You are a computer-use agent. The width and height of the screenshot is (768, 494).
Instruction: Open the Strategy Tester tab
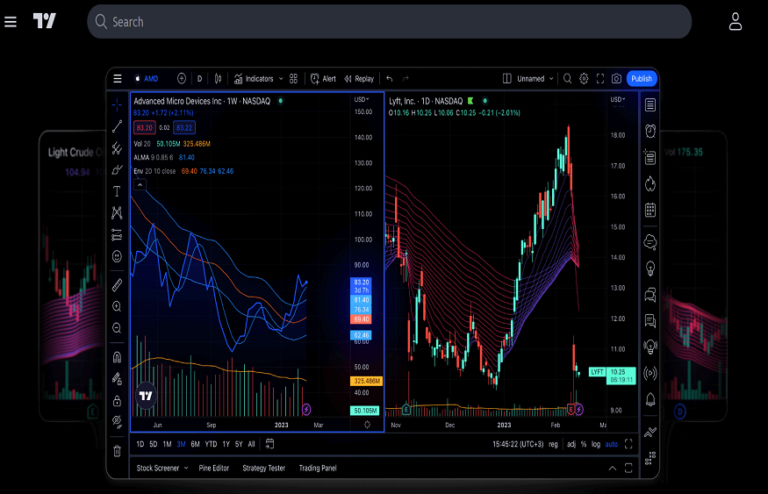pyautogui.click(x=264, y=468)
